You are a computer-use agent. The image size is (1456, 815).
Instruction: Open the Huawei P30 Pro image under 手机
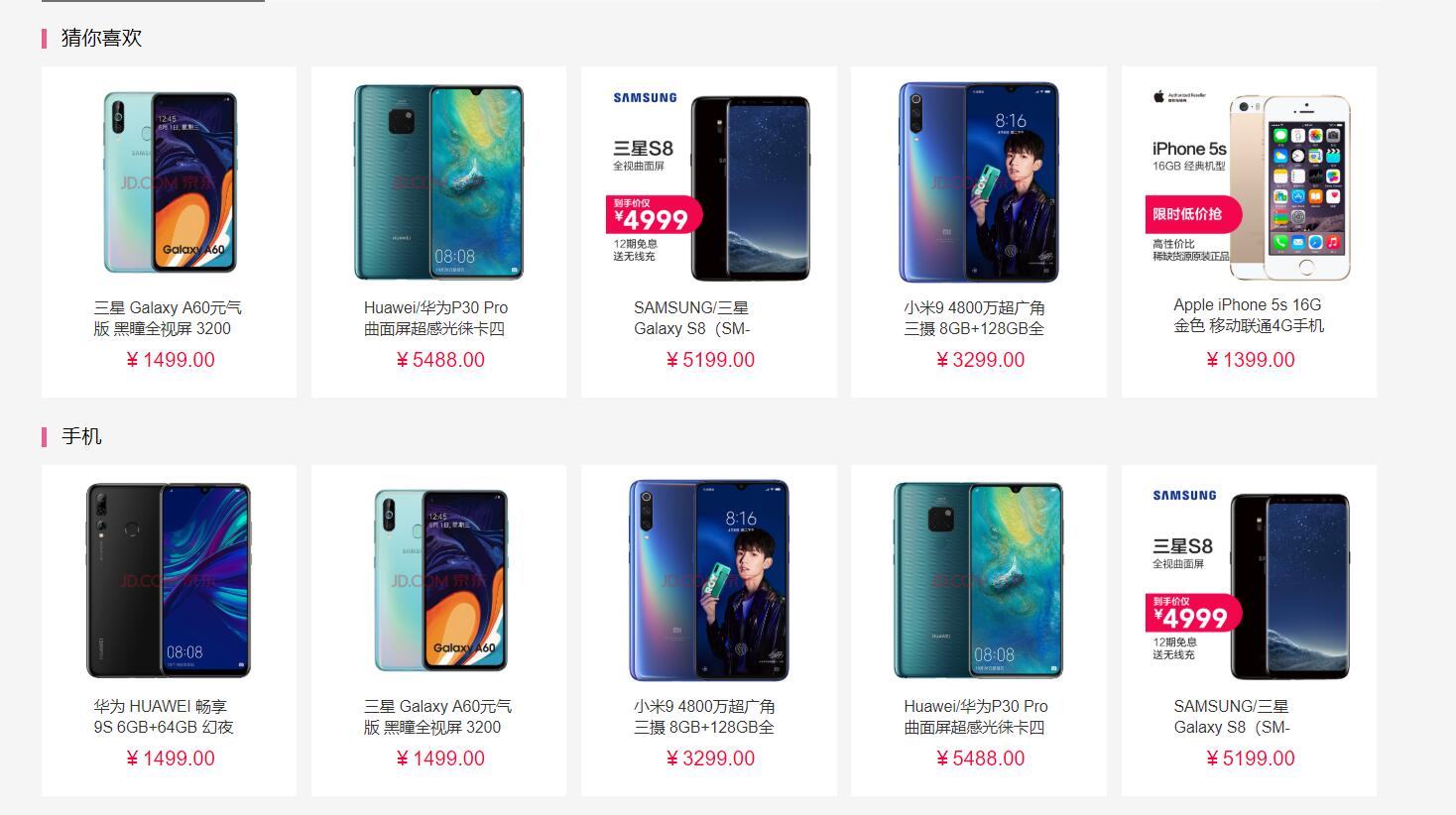click(979, 581)
